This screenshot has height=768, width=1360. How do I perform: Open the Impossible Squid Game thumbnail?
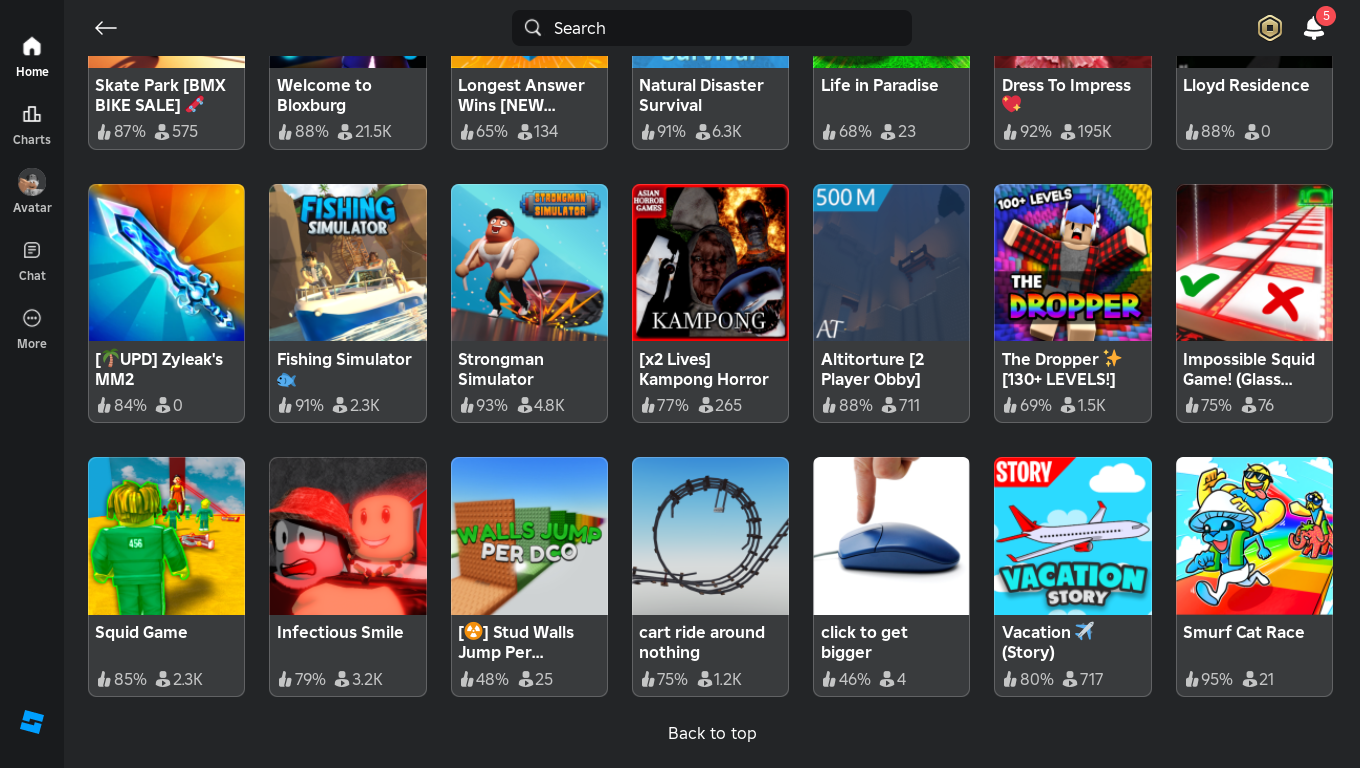1254,263
